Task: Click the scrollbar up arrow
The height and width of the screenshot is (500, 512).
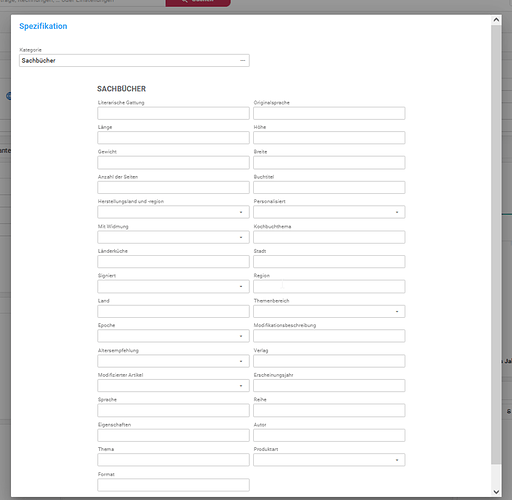Action: tap(496, 20)
